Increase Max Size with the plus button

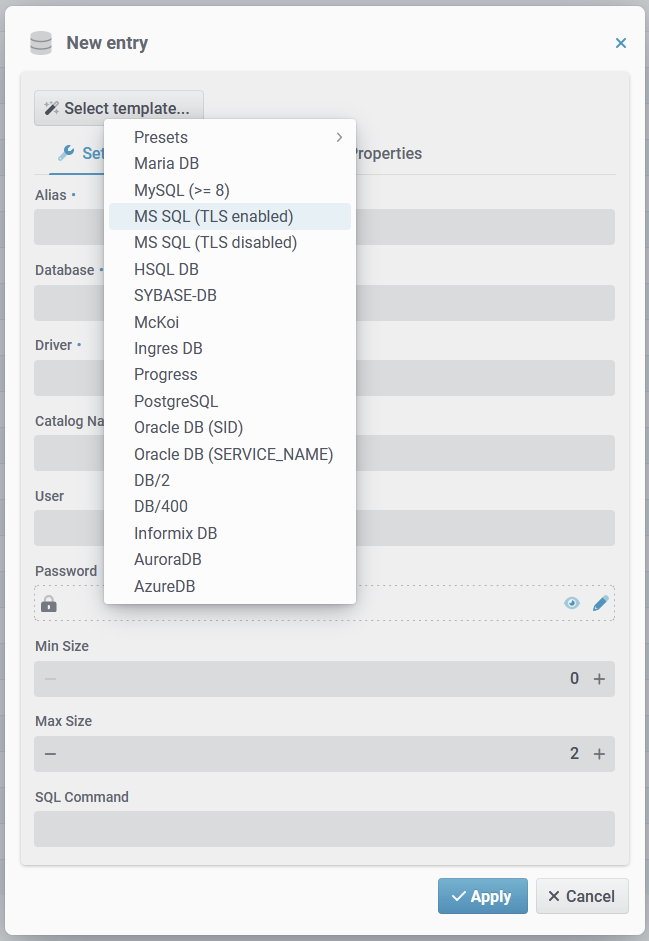pos(599,754)
